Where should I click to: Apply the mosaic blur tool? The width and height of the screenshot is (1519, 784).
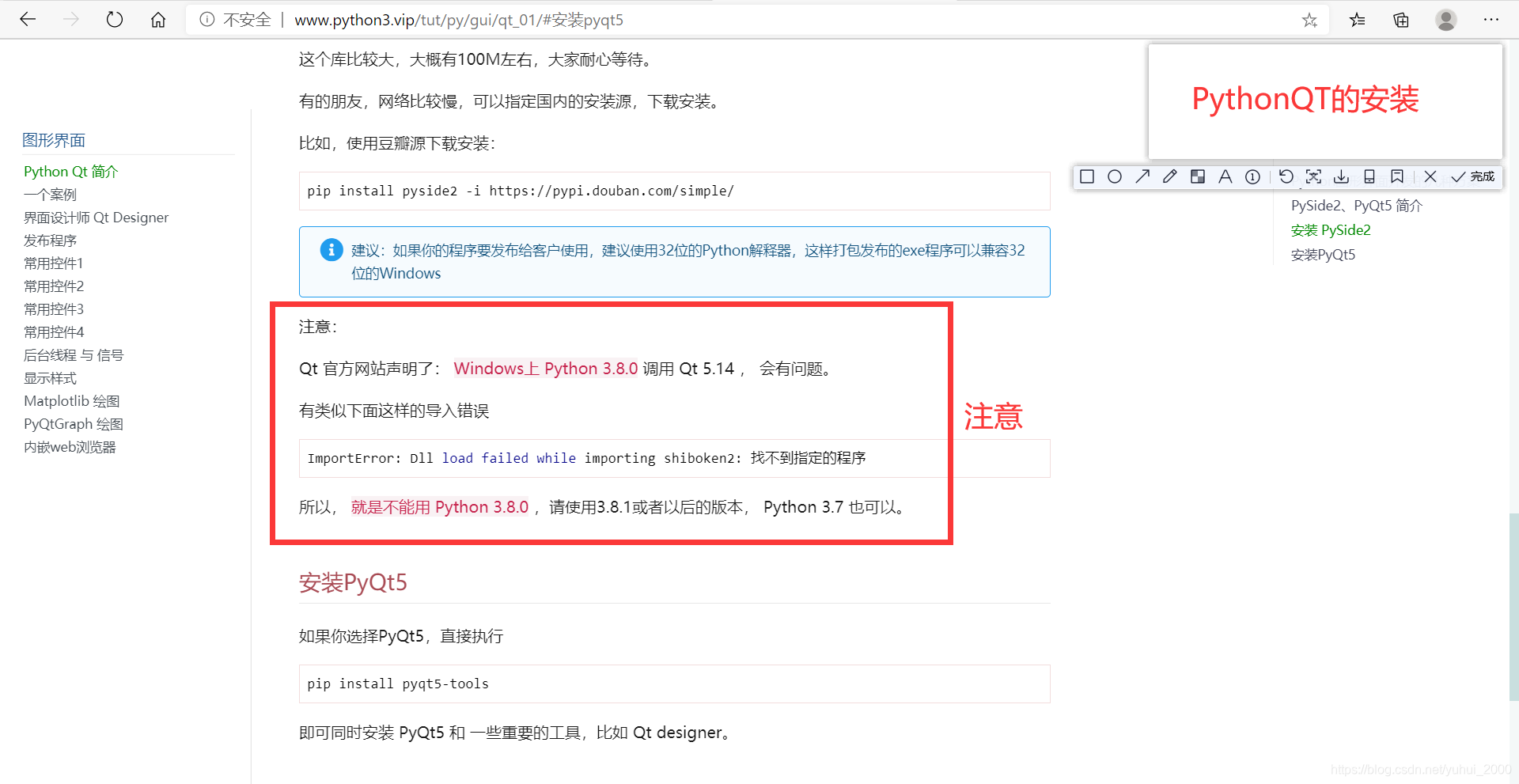(x=1197, y=176)
